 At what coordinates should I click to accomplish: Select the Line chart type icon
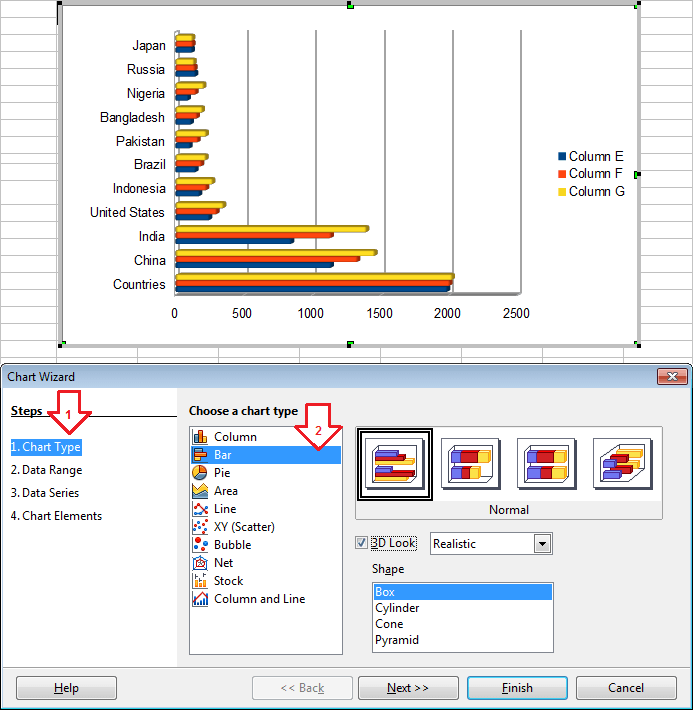(200, 509)
